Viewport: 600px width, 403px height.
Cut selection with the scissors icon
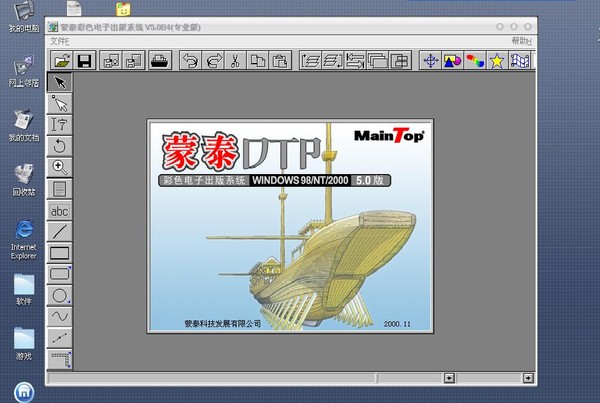[x=235, y=60]
